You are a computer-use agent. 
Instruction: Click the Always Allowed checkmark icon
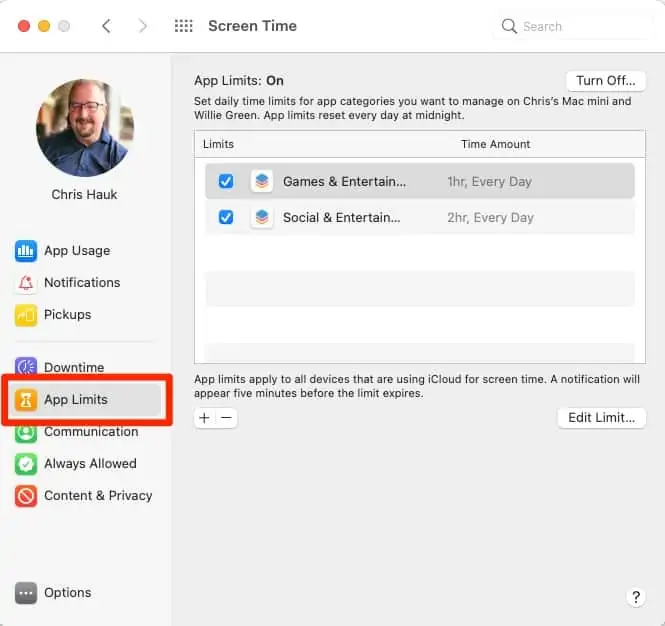pos(26,464)
